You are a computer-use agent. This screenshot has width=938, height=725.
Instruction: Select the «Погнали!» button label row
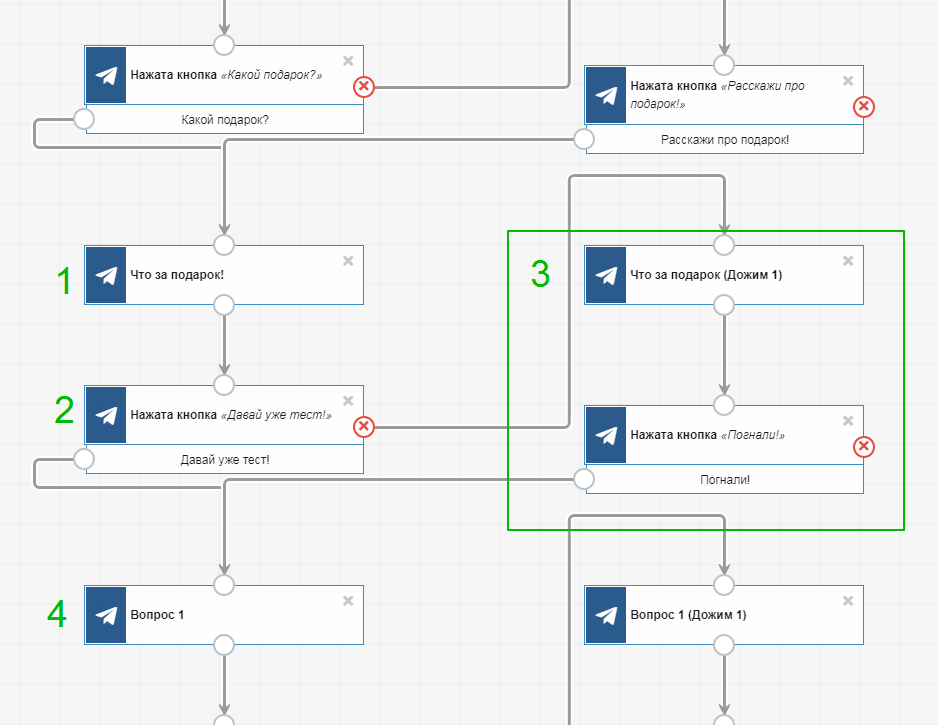(725, 480)
